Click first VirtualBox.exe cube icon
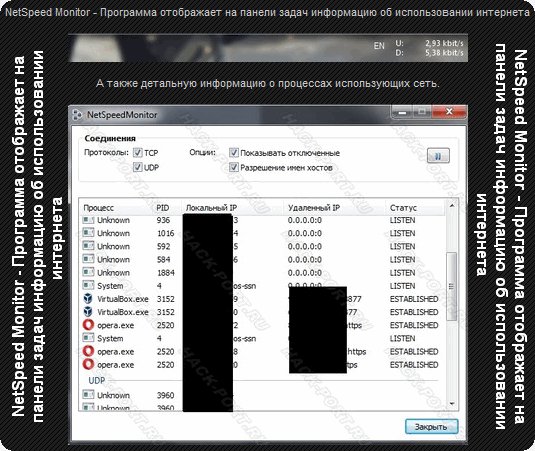The image size is (535, 451). pos(88,299)
